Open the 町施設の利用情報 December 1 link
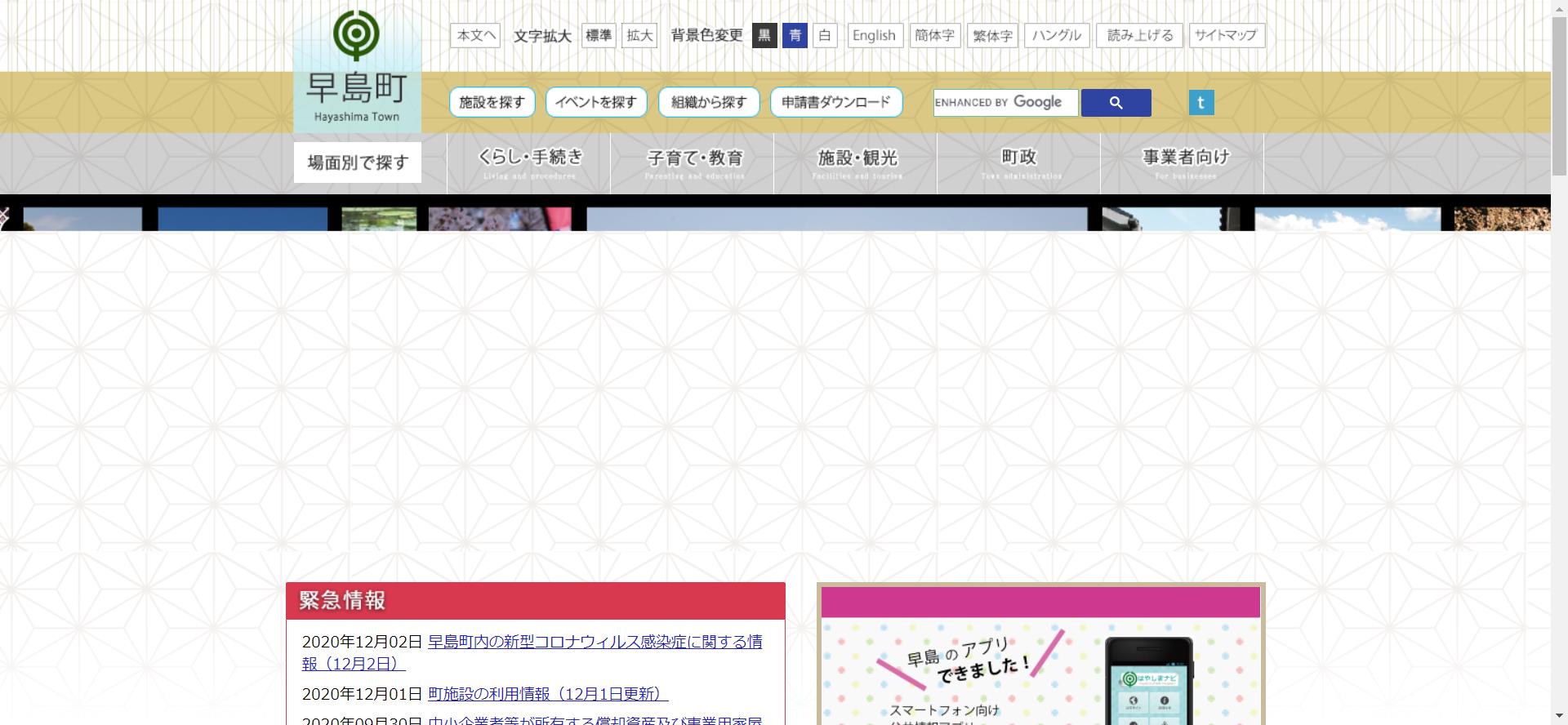This screenshot has width=1568, height=725. 547,694
